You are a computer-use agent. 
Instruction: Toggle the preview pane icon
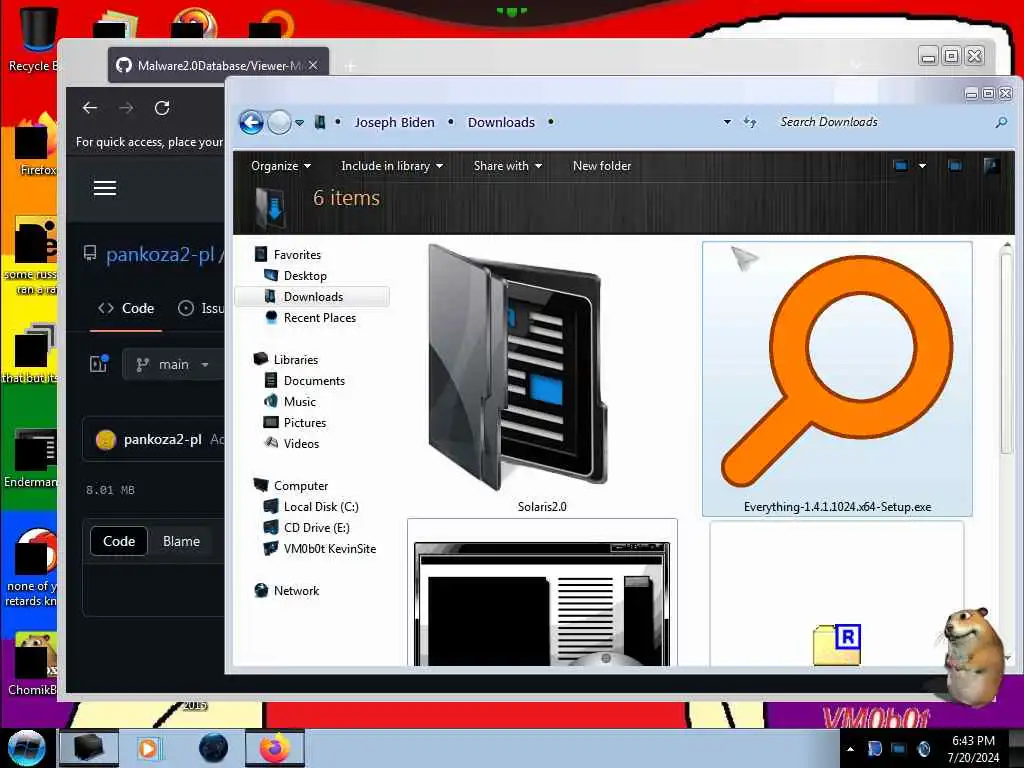coord(955,166)
